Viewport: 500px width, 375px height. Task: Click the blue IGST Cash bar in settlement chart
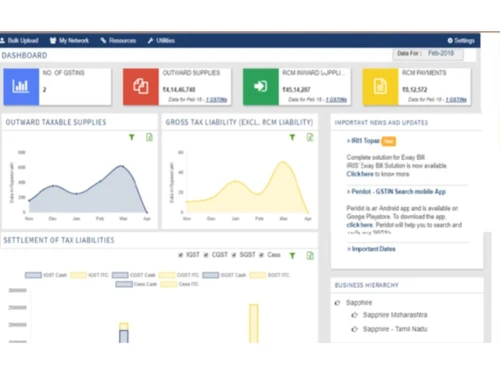(x=124, y=336)
